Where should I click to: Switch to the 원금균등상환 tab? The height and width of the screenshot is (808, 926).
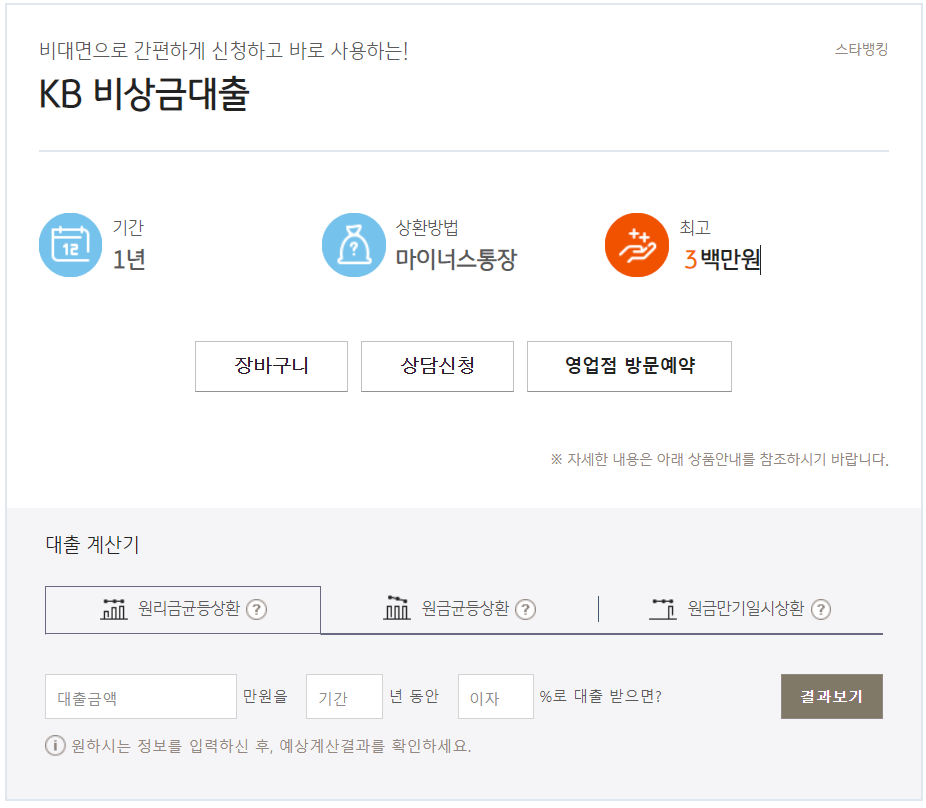coord(459,610)
